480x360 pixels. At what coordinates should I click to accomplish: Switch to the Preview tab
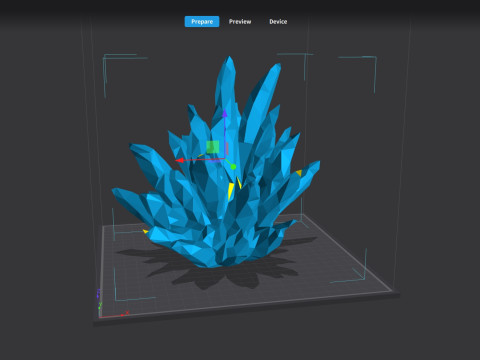(x=240, y=22)
